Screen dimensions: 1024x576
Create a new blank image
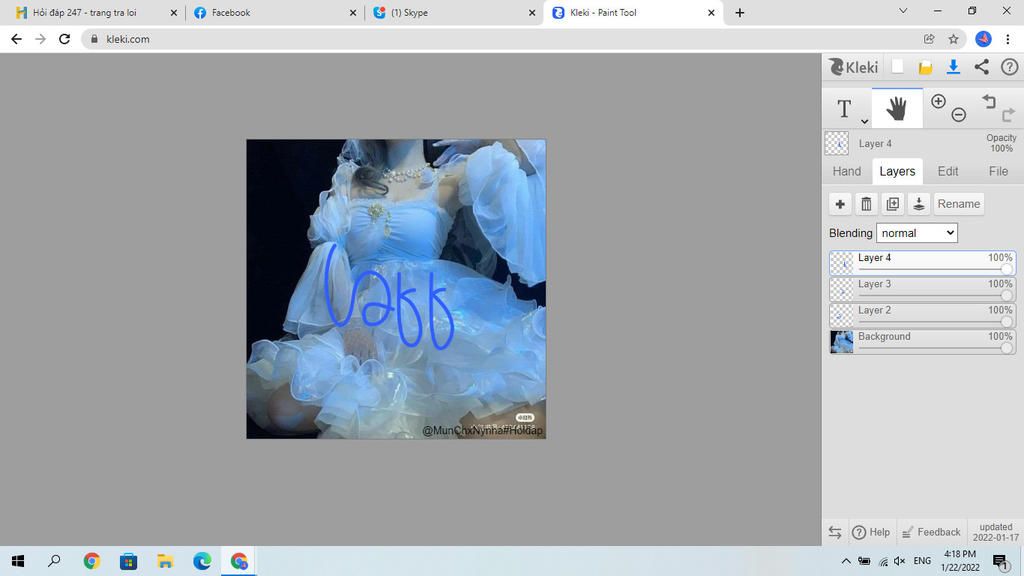[898, 67]
